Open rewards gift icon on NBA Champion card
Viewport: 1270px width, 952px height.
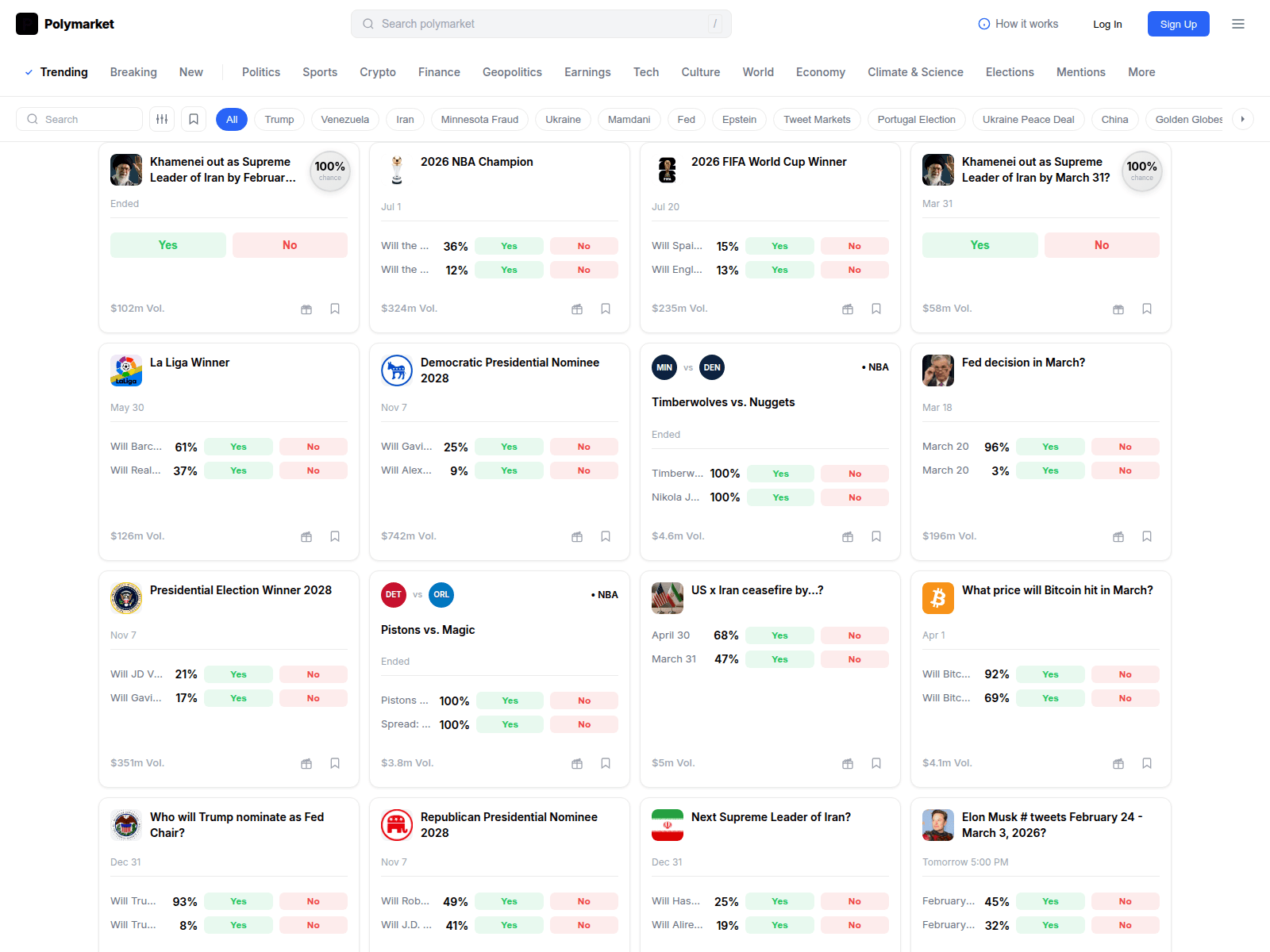tap(576, 309)
